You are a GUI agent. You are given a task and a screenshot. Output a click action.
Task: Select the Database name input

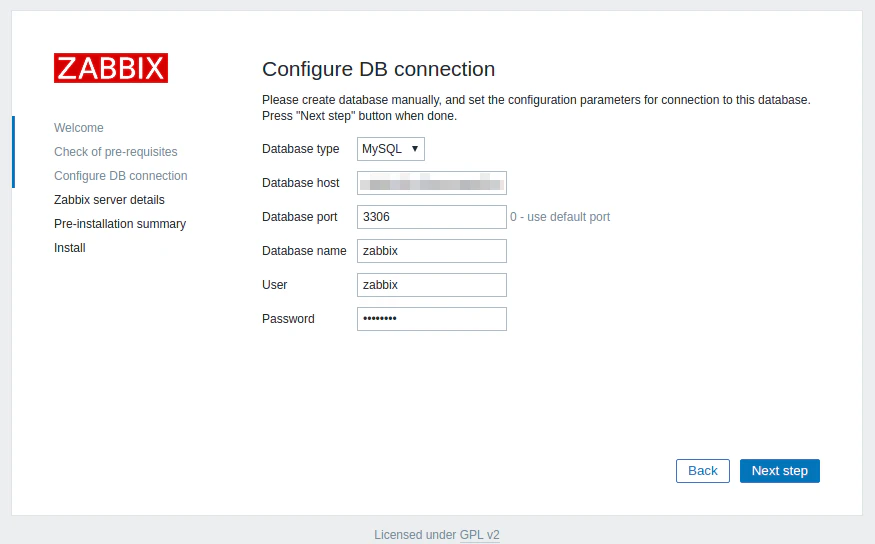pos(432,251)
